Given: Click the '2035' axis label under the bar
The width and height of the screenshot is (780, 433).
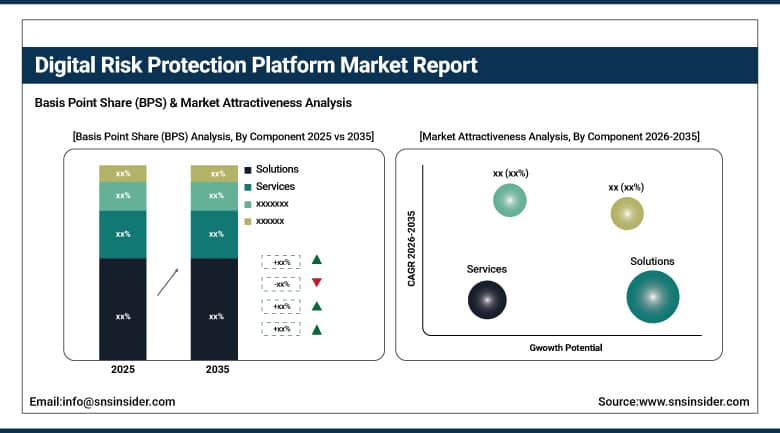Looking at the screenshot, I should [x=217, y=369].
